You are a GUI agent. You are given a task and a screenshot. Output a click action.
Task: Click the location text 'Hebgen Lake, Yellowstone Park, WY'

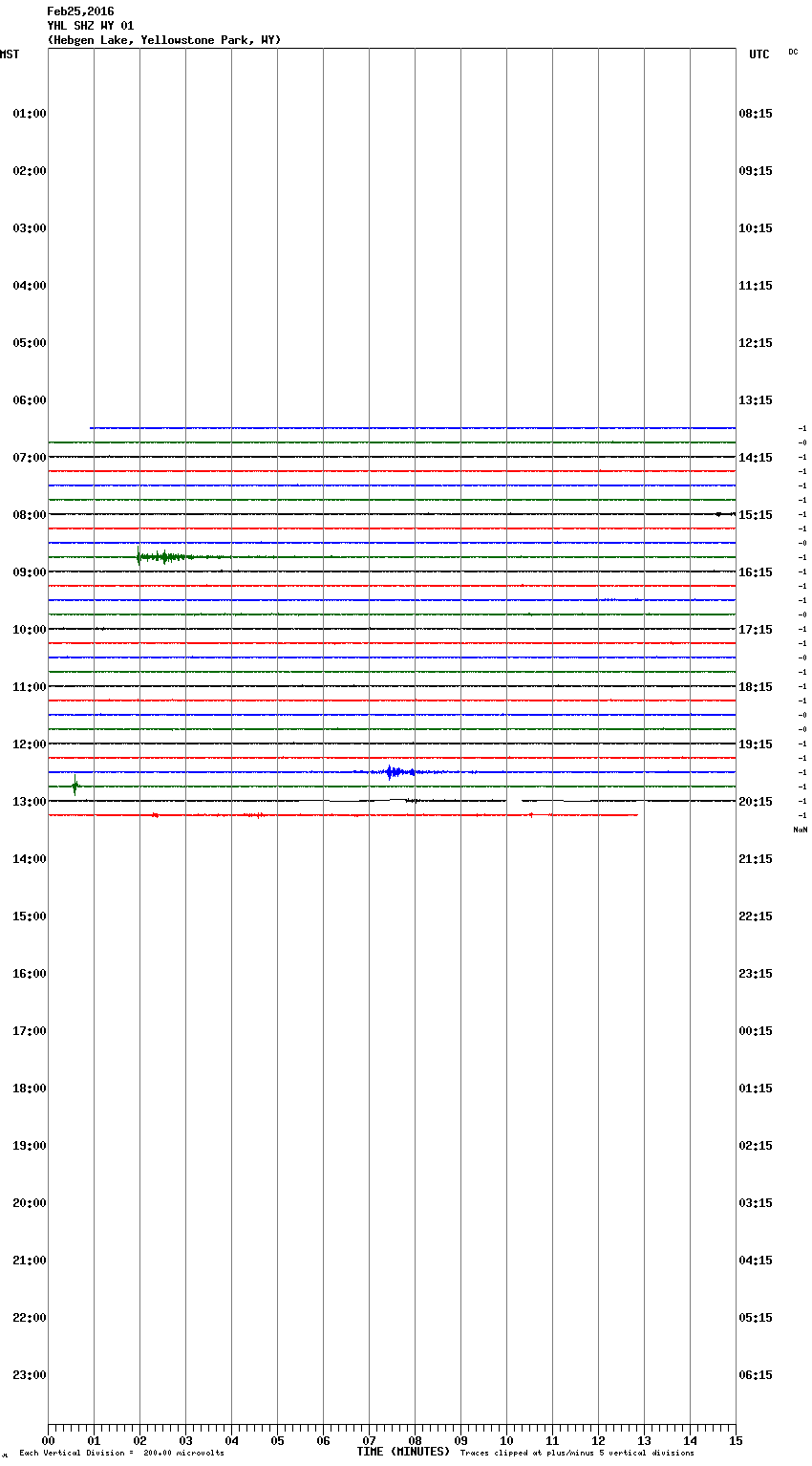[x=164, y=40]
